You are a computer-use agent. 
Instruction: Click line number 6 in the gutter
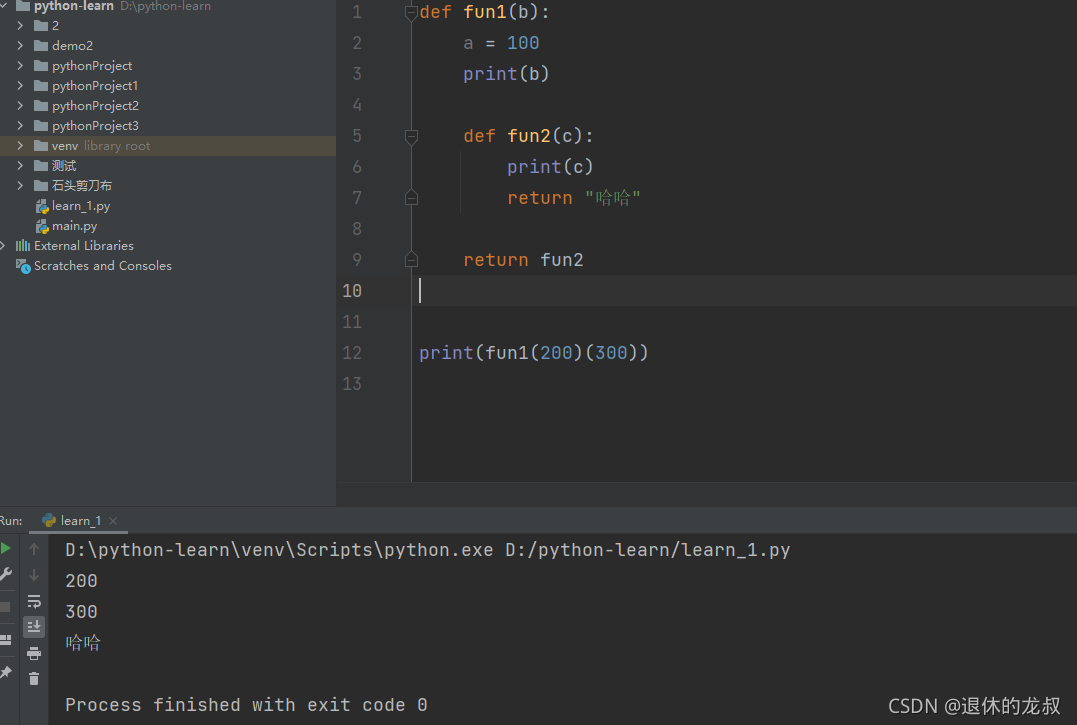[356, 167]
